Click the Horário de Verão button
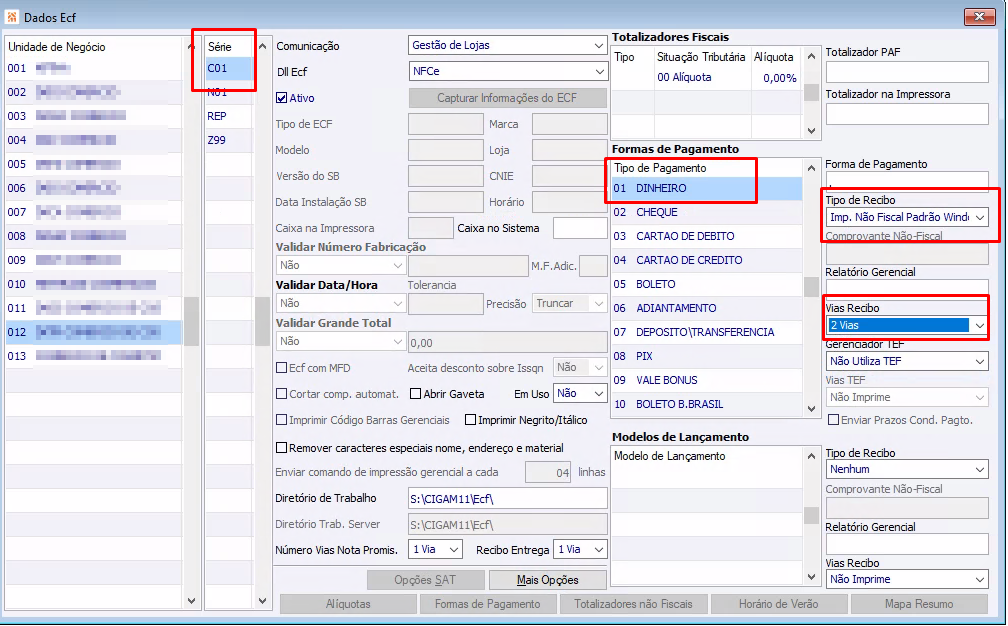 778,604
